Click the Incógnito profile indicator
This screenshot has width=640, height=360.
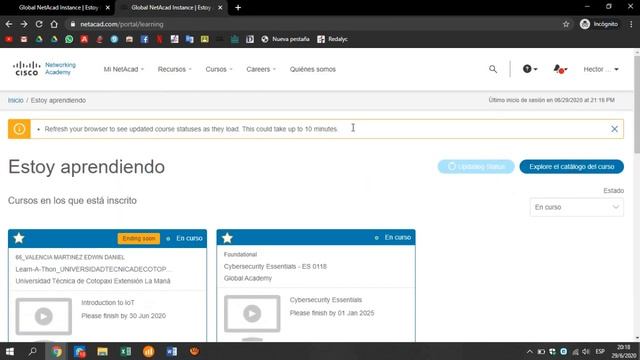point(599,24)
